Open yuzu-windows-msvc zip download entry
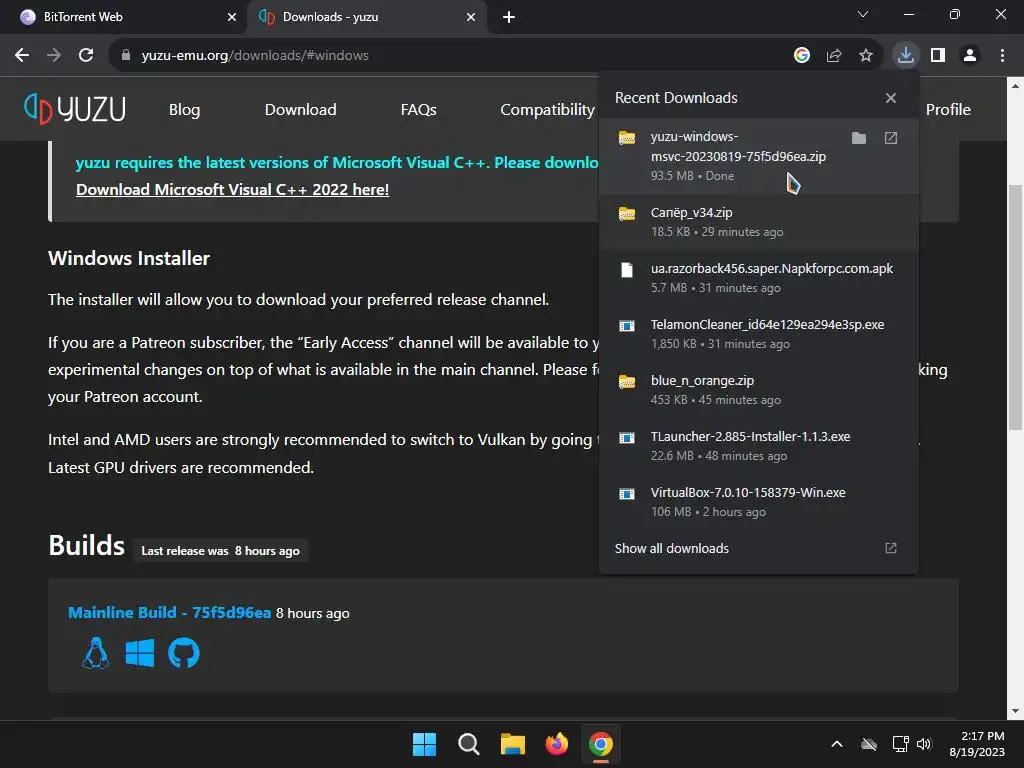Screen dimensions: 1024x768 [759, 155]
